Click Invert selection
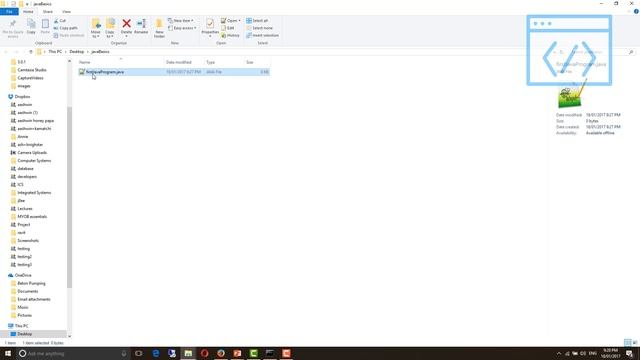 (x=262, y=35)
